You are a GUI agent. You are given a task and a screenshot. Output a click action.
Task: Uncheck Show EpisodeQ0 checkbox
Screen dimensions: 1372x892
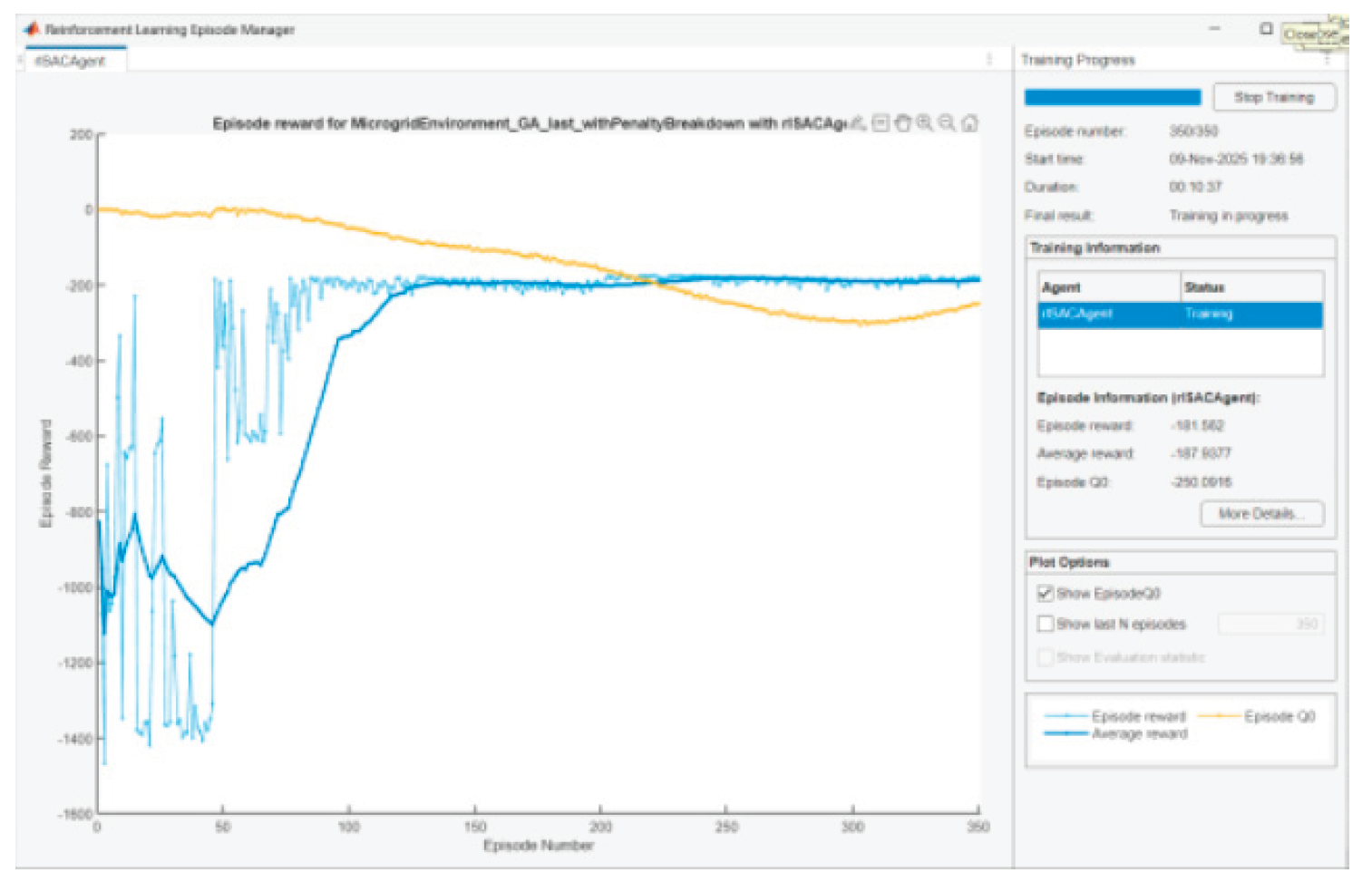click(1046, 594)
